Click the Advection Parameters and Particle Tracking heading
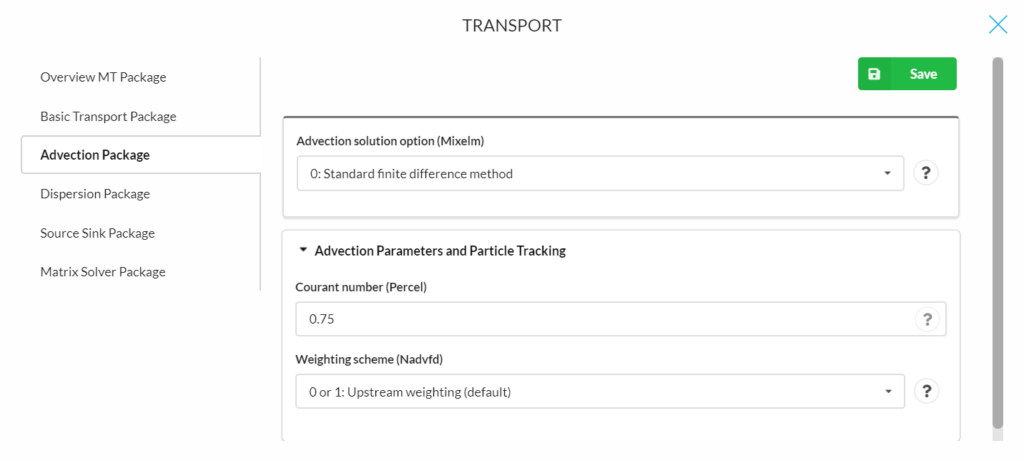 (440, 250)
